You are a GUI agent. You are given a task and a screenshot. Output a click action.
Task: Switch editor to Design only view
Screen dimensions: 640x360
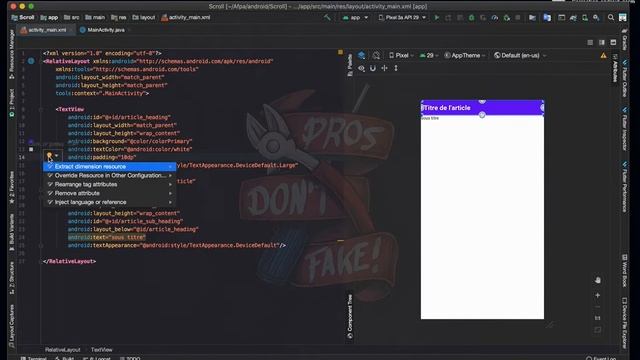coord(613,42)
